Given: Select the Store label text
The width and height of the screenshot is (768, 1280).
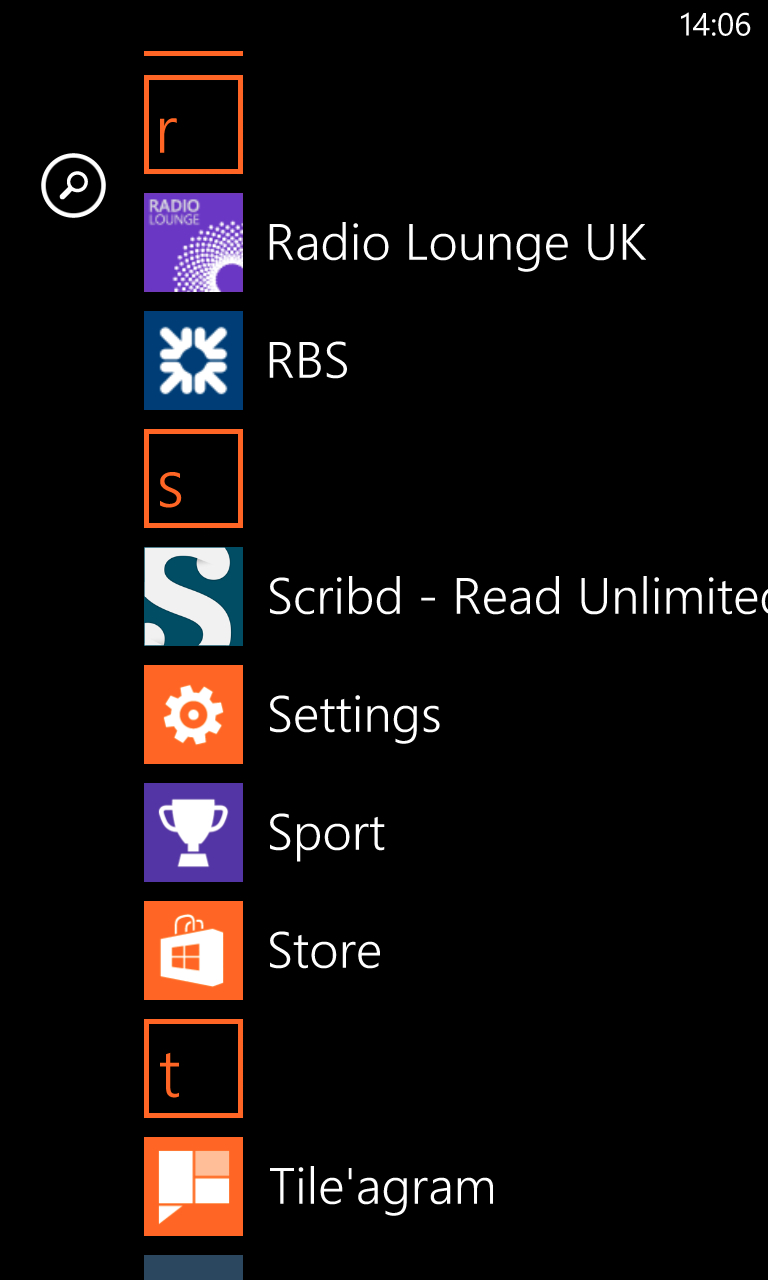Looking at the screenshot, I should [x=324, y=951].
